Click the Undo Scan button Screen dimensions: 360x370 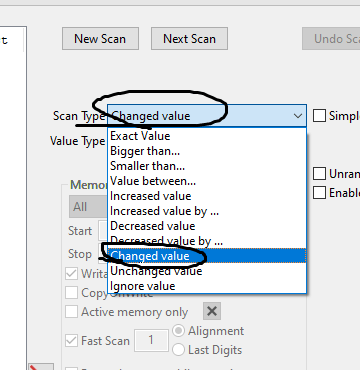(x=331, y=39)
